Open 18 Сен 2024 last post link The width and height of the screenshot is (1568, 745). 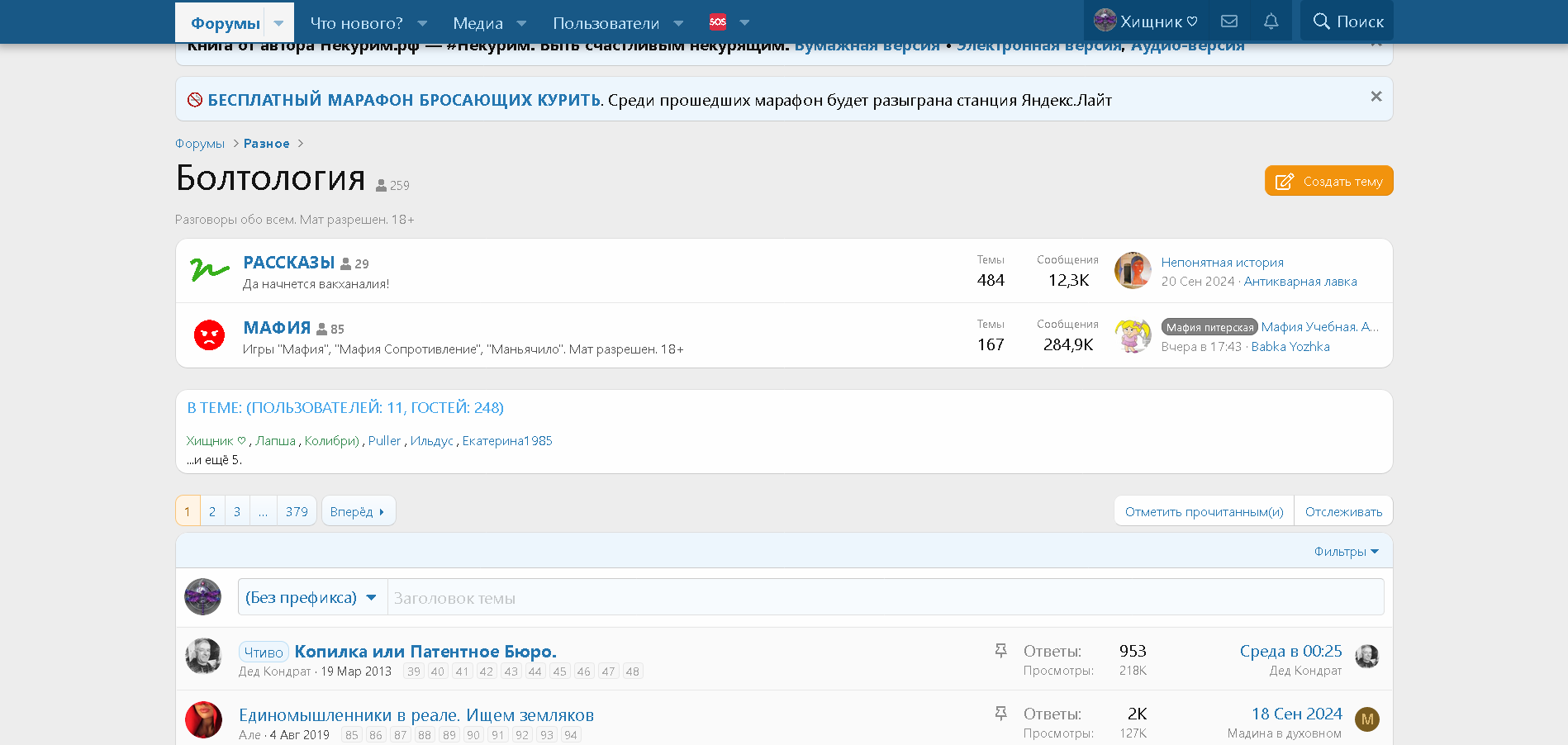click(1296, 714)
